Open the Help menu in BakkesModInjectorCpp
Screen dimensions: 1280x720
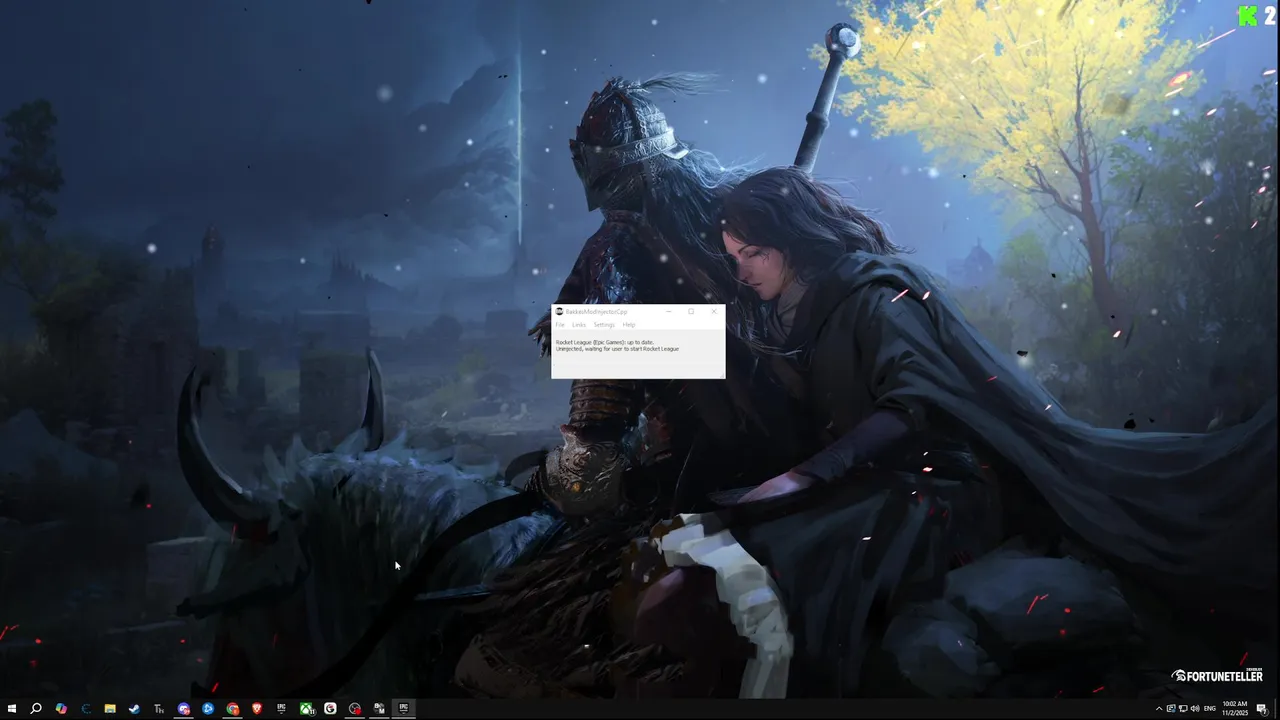629,325
